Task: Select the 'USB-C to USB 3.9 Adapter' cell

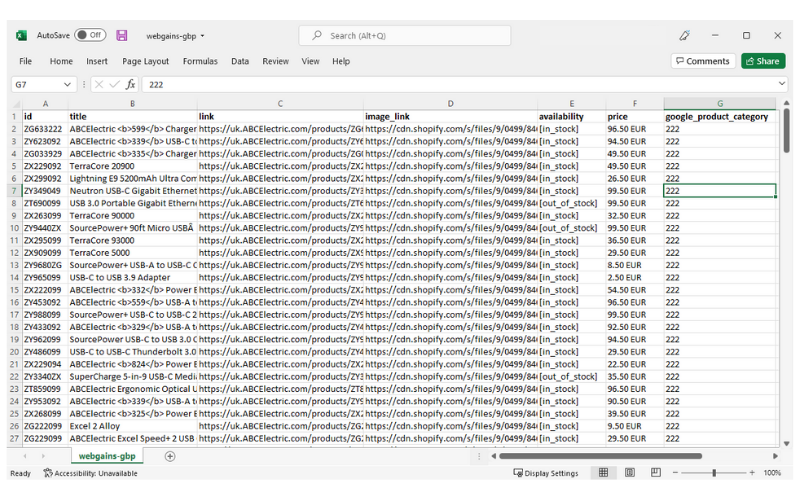Action: [x=133, y=278]
